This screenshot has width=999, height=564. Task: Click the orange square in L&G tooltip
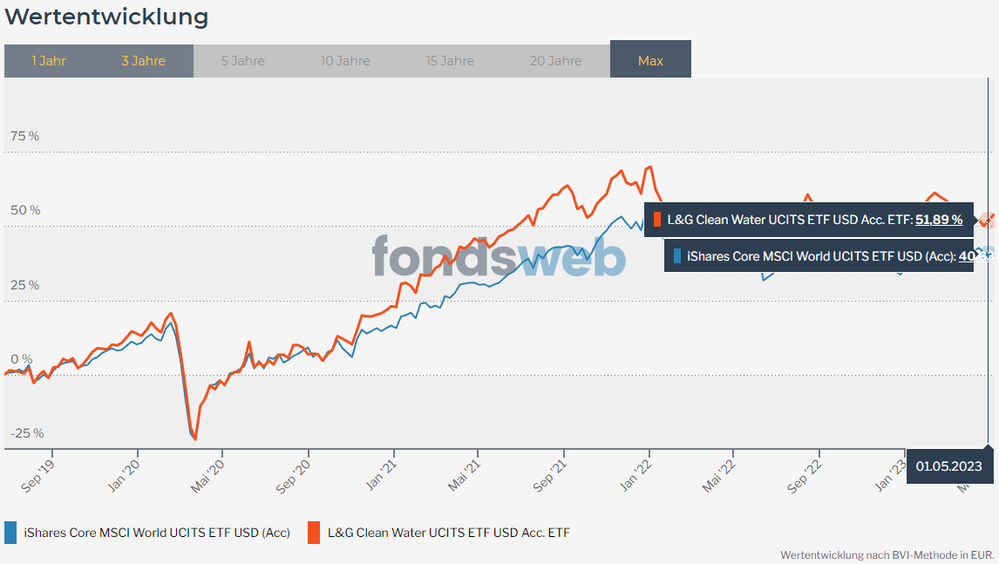coord(658,219)
